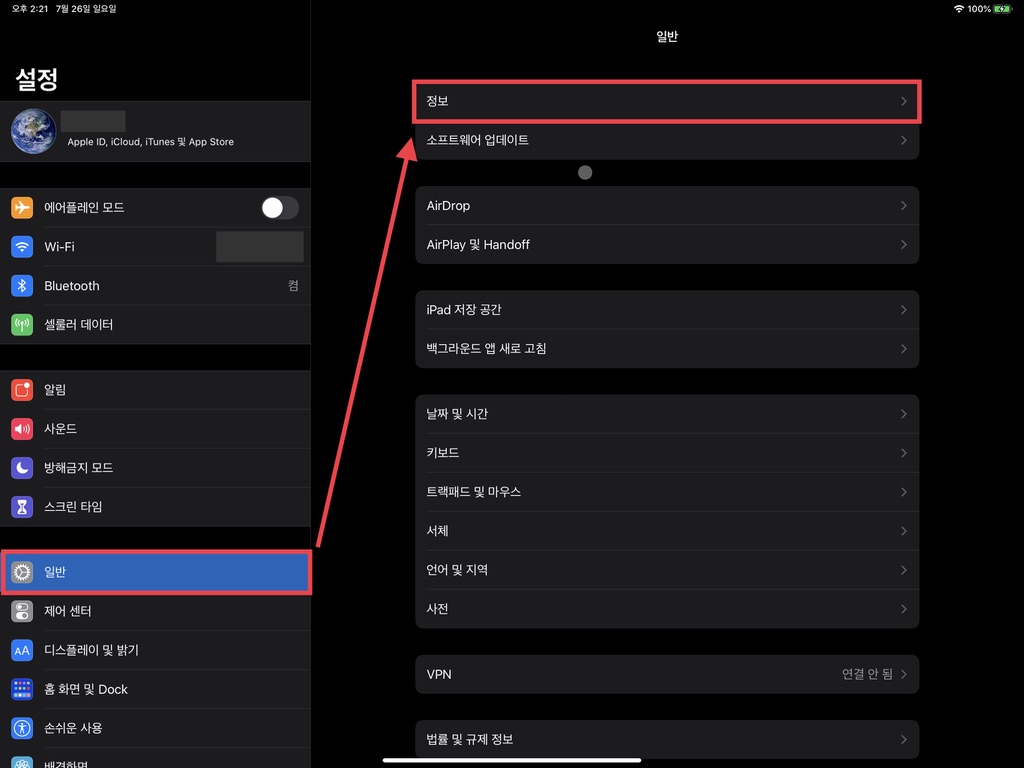Select 일반 in the settings sidebar

click(155, 572)
